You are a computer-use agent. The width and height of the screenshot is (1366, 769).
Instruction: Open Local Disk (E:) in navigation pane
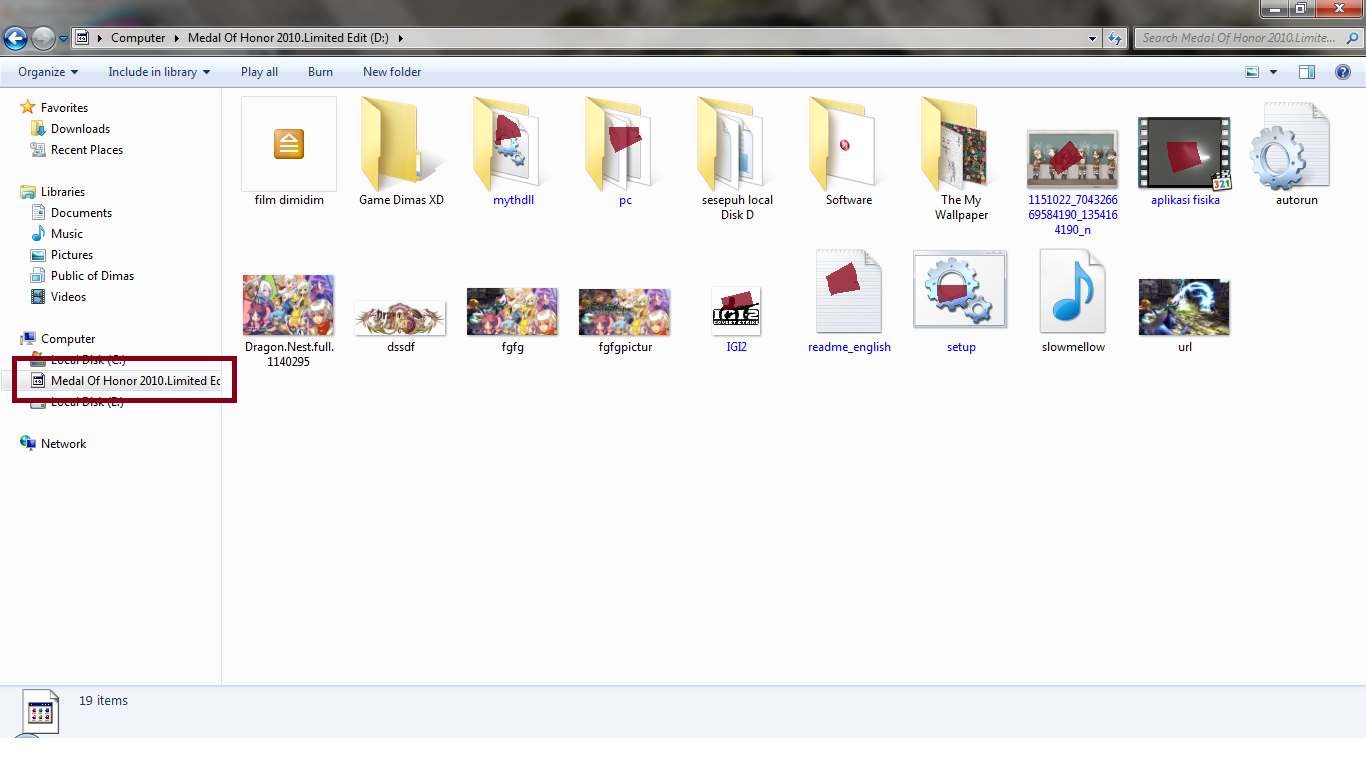88,402
